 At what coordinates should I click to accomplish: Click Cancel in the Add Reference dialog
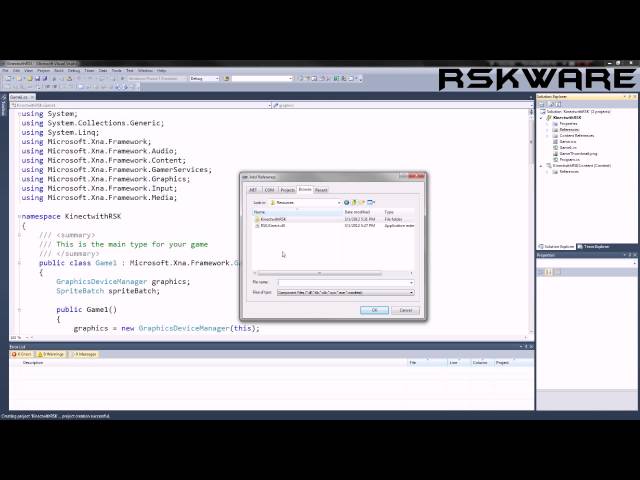[x=406, y=310]
